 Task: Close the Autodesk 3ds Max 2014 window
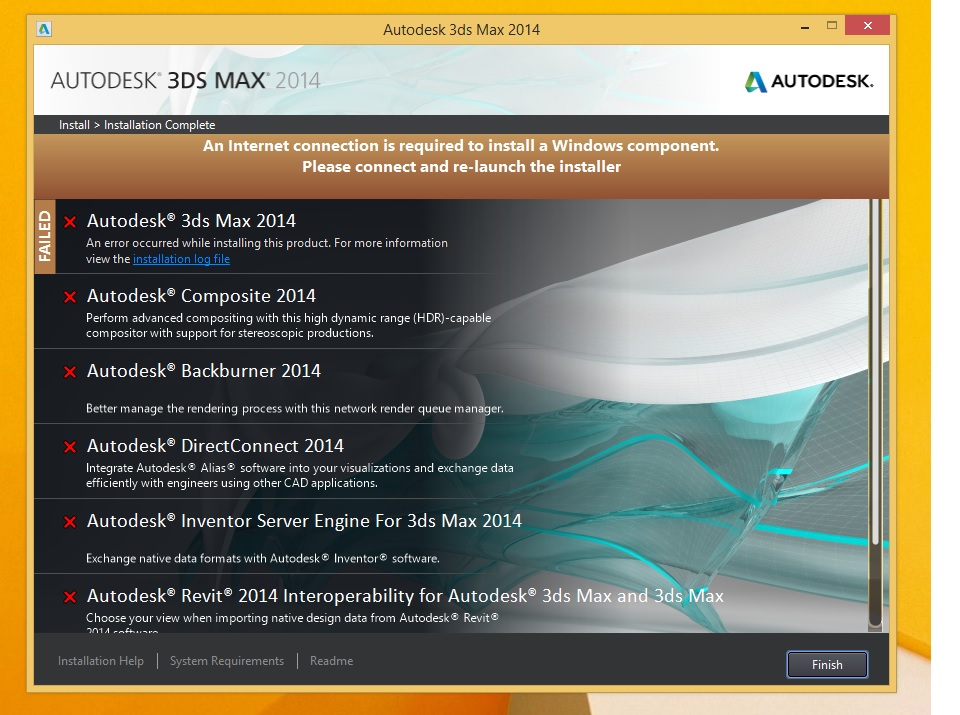click(867, 26)
